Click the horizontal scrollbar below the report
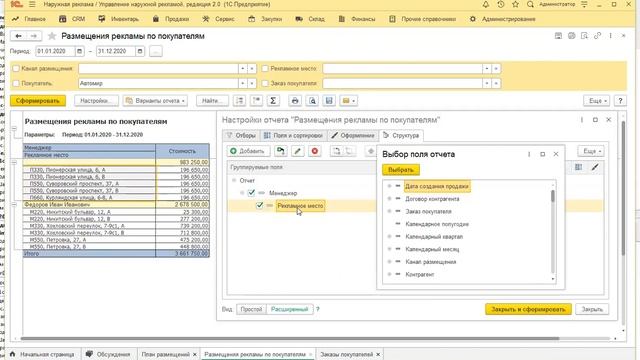 pyautogui.click(x=290, y=338)
